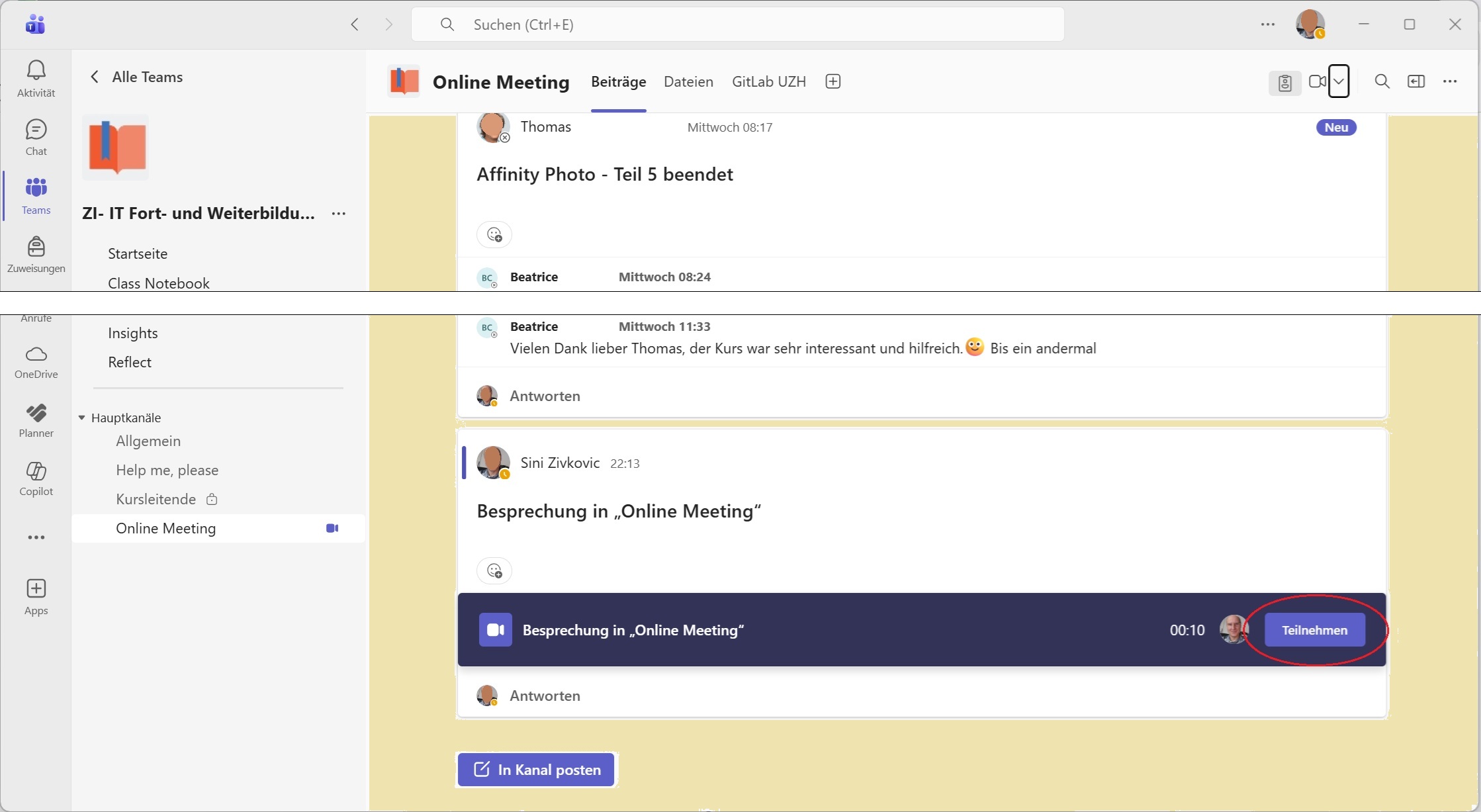Add emoji reaction to Affinity Photo post
Viewport: 1481px width, 812px height.
[x=494, y=234]
